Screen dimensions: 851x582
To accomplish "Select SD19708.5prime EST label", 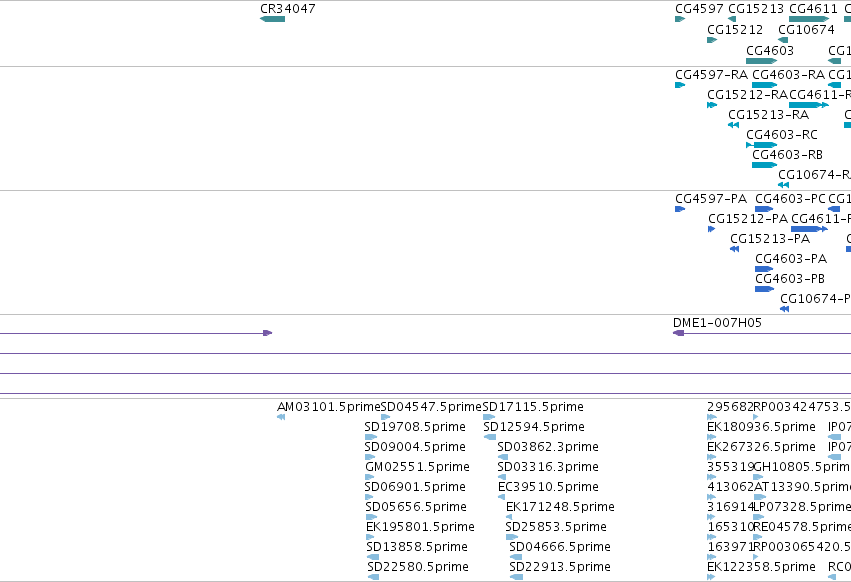I will point(415,427).
